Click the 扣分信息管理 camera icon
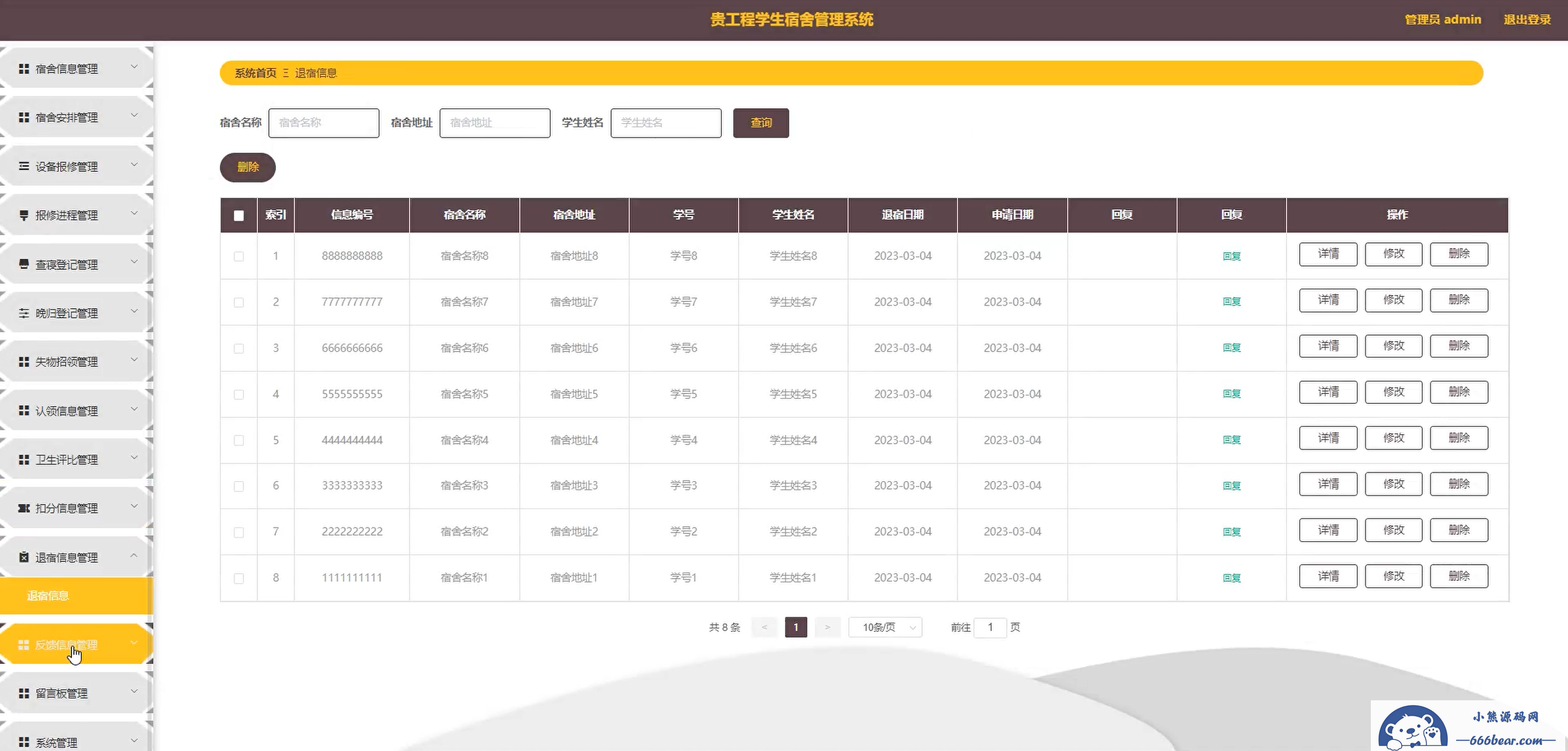 coord(24,508)
